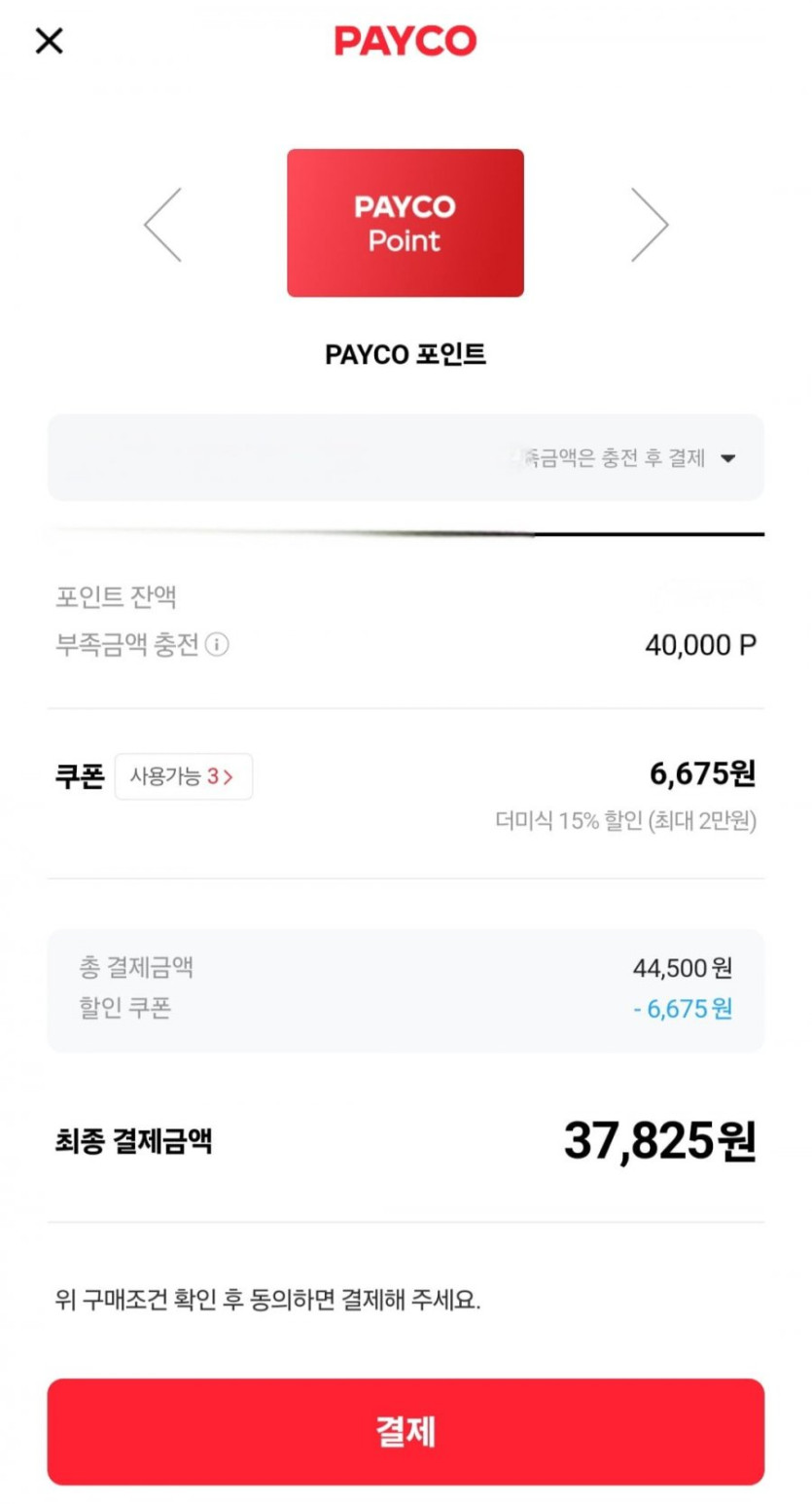Click the 40,000 P charge amount
Screen dimensions: 812x1504
(700, 644)
